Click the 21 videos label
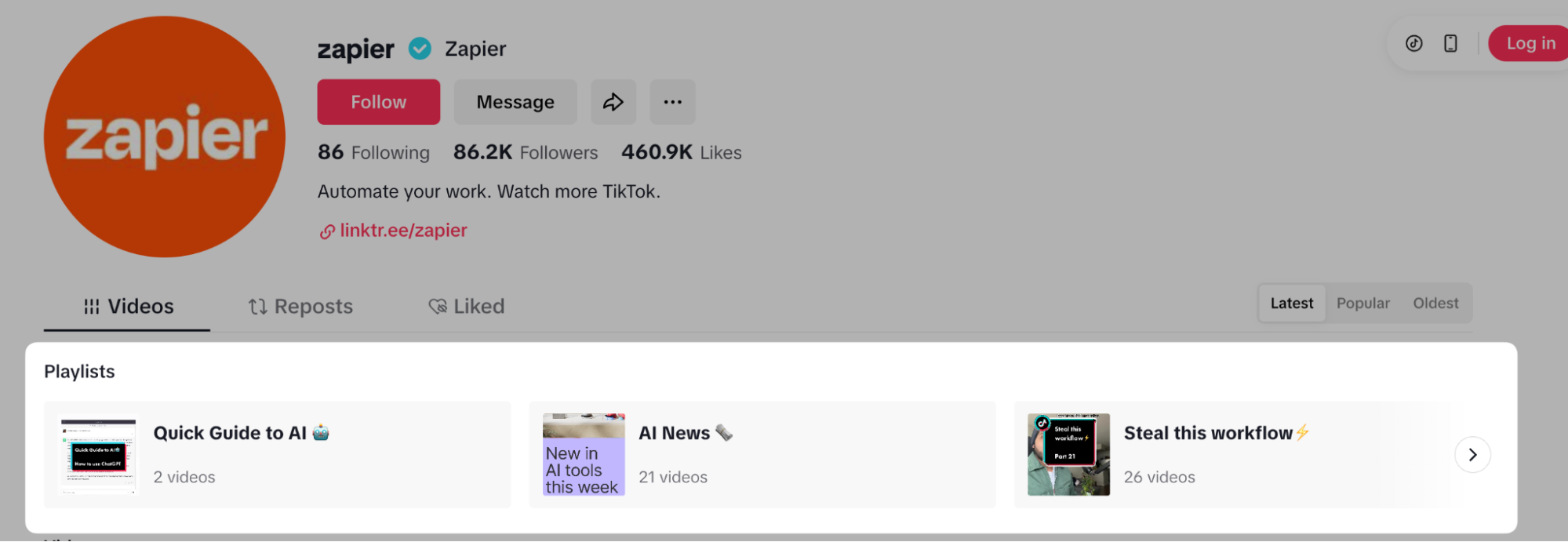The width and height of the screenshot is (1568, 542). 673,477
